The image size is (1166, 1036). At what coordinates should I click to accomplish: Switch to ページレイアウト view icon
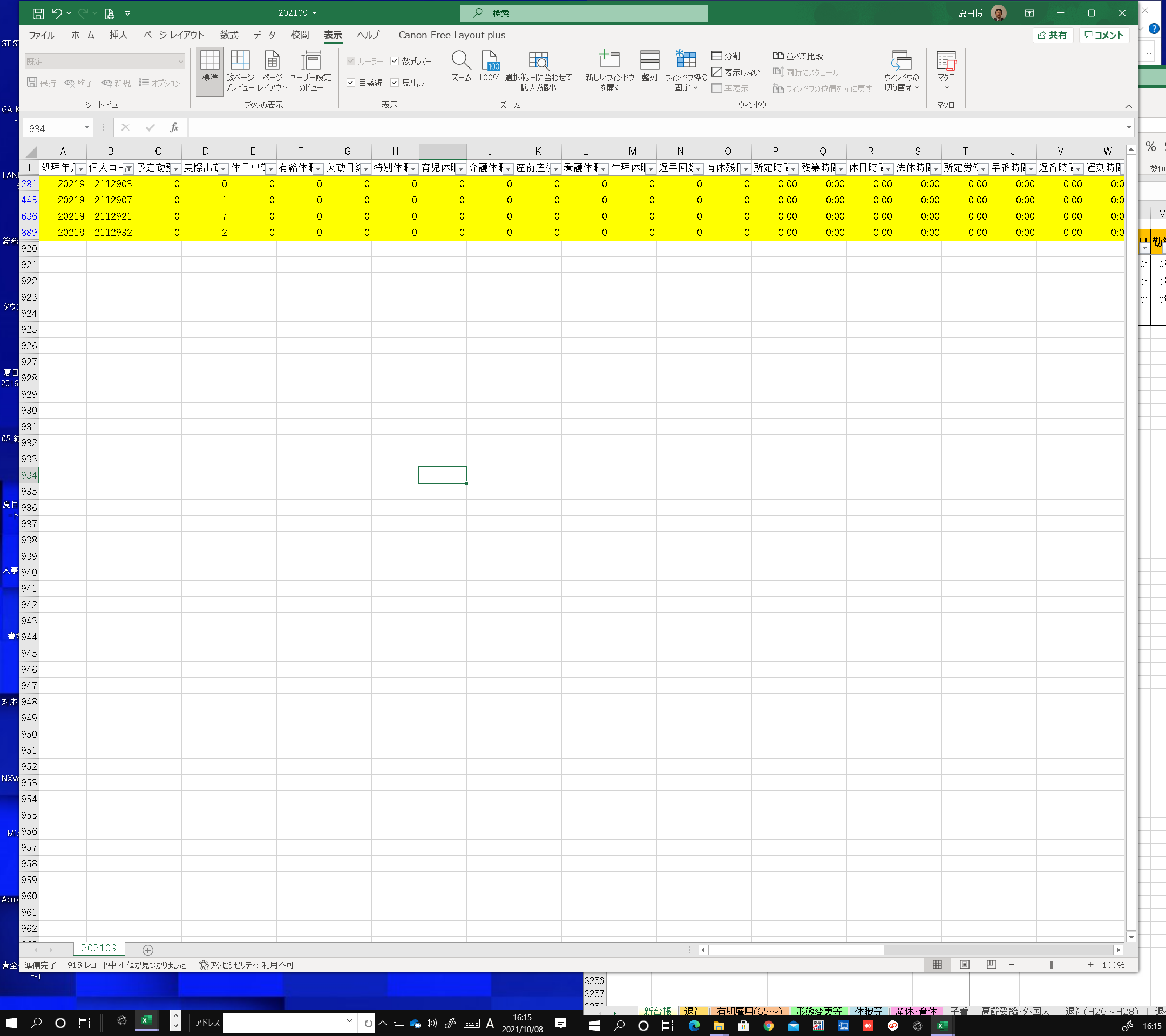pos(272,61)
